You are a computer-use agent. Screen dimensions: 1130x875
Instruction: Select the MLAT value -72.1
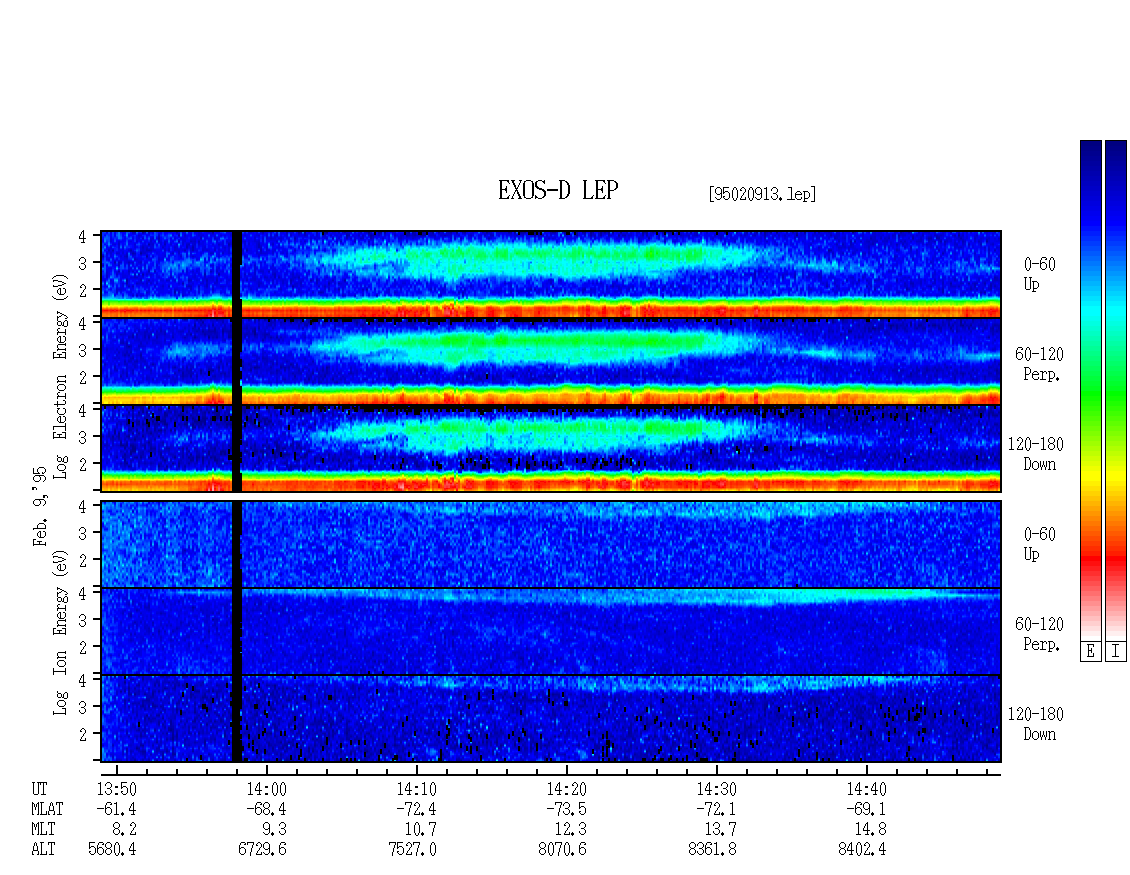coord(716,809)
